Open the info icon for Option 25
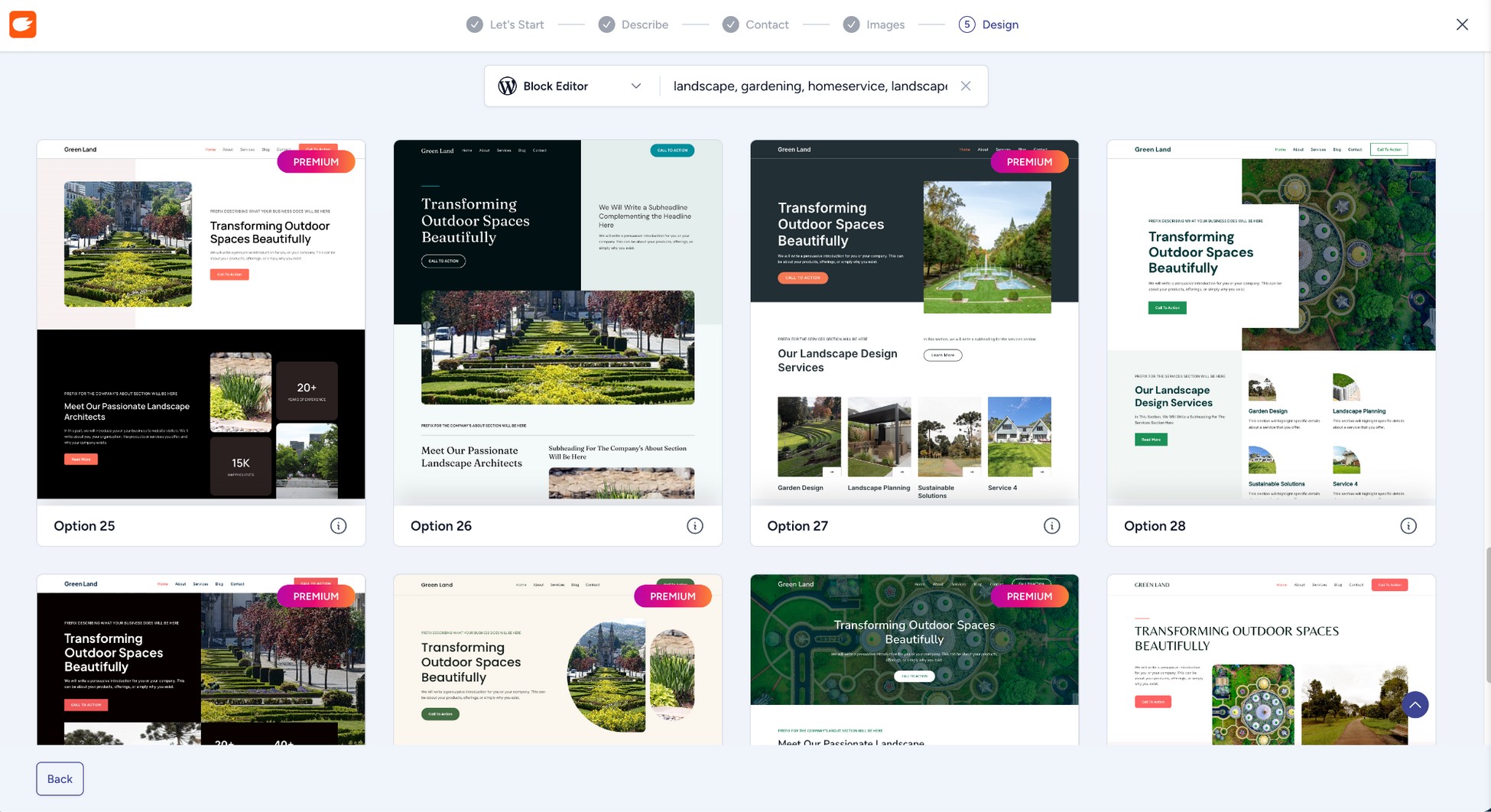The image size is (1491, 812). coord(338,525)
